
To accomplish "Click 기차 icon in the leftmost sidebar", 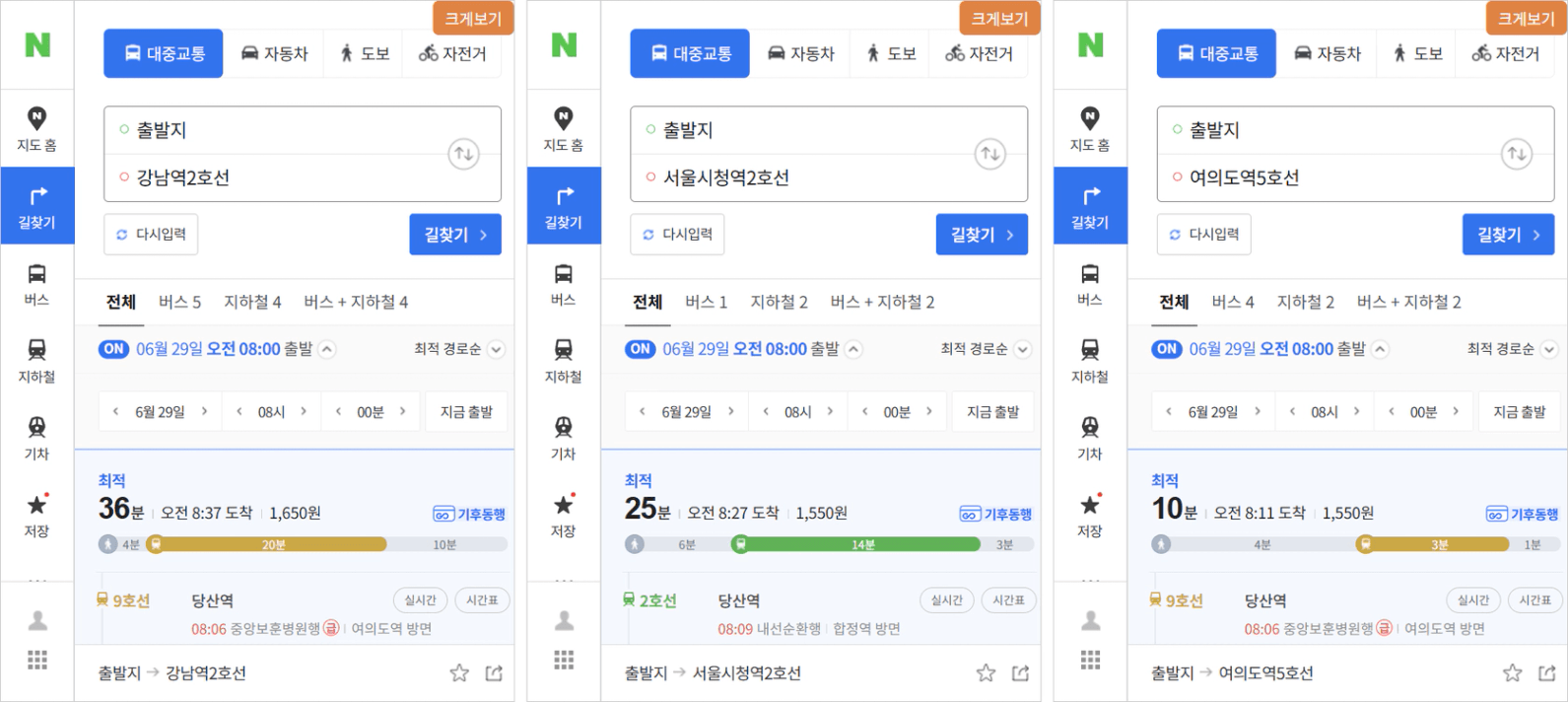I will [x=36, y=438].
